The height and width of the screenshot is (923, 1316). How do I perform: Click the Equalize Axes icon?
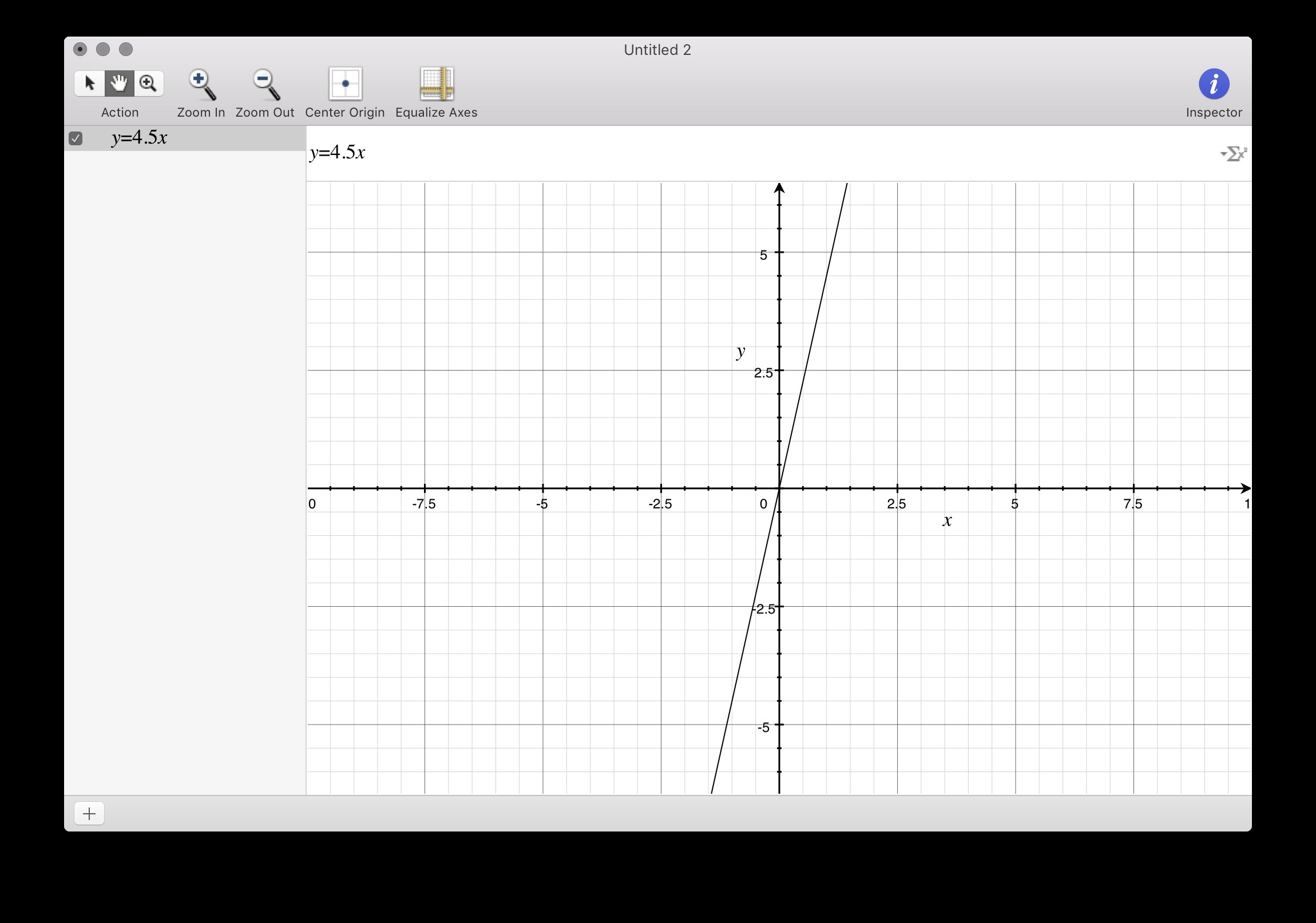436,83
